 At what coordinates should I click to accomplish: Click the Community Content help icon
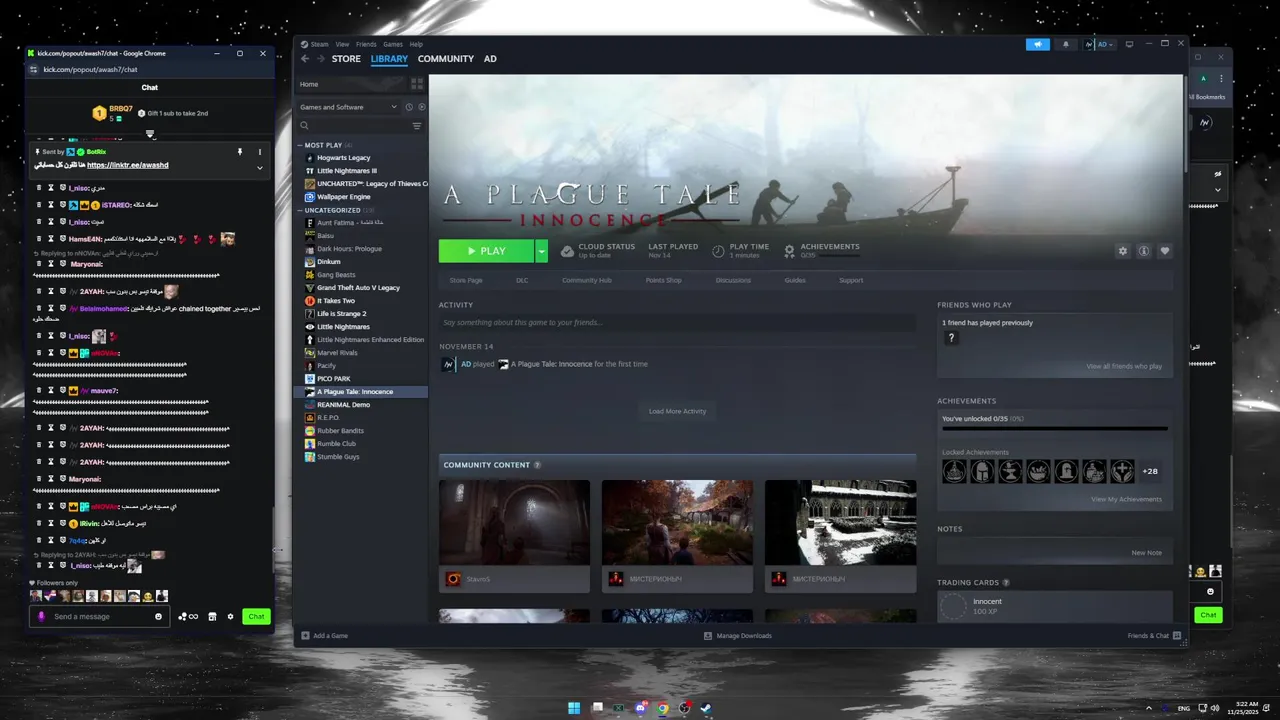[537, 465]
